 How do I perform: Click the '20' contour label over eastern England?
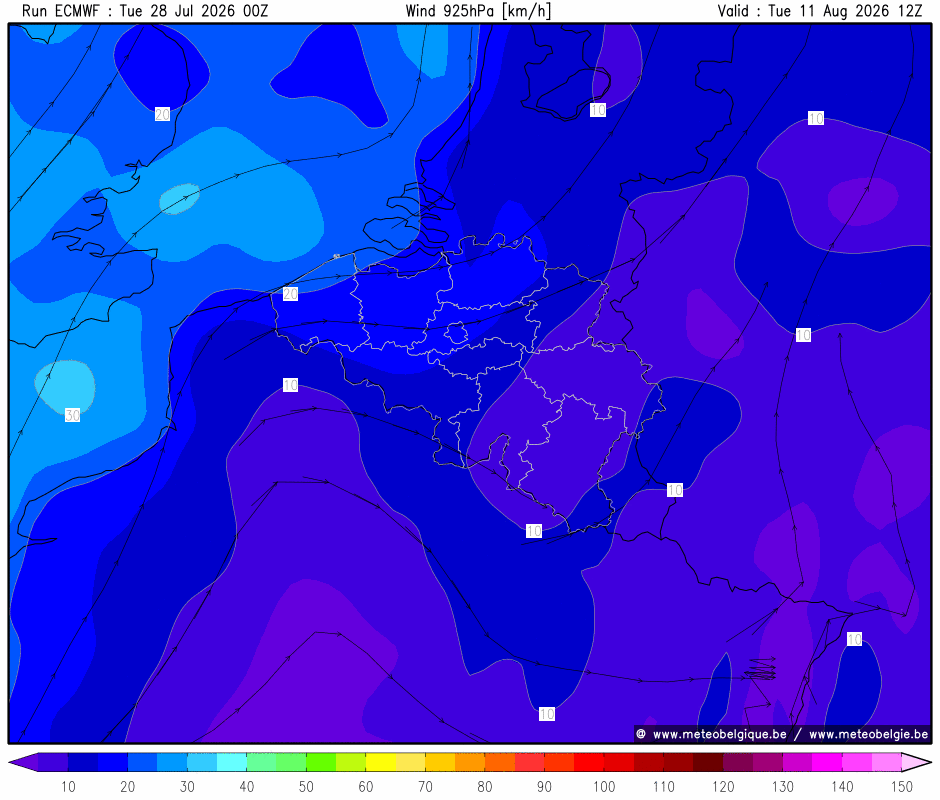click(x=162, y=114)
